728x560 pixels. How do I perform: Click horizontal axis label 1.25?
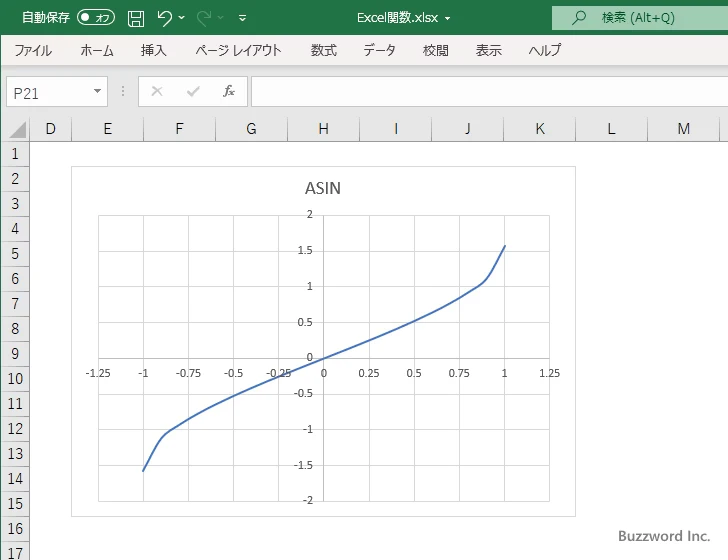tap(549, 373)
